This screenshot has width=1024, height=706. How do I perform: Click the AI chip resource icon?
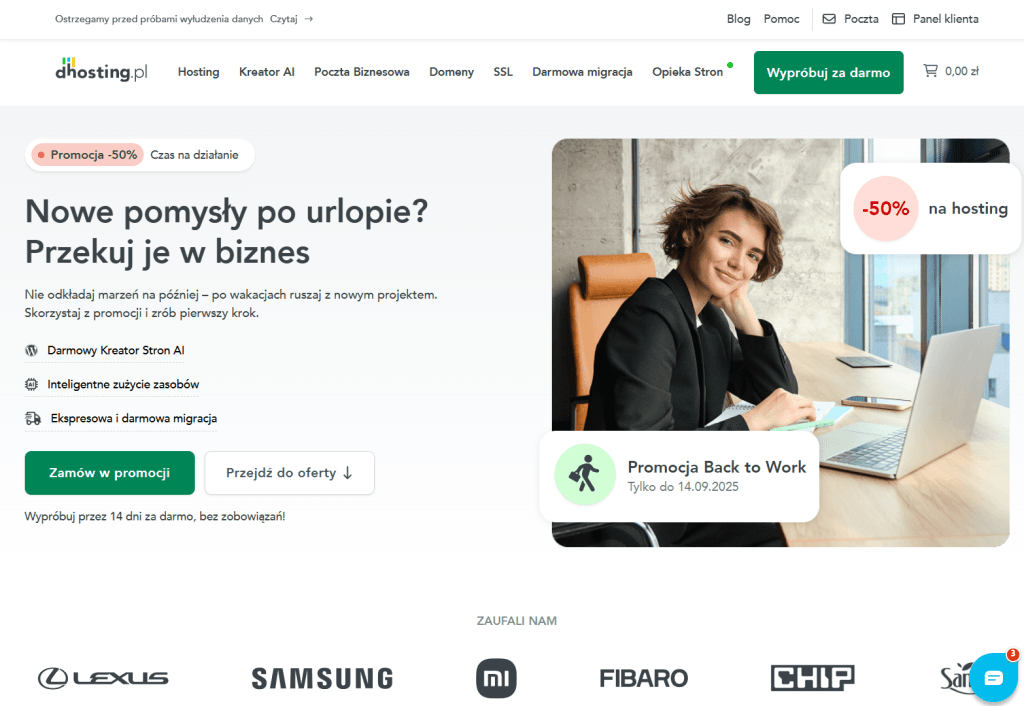click(31, 384)
